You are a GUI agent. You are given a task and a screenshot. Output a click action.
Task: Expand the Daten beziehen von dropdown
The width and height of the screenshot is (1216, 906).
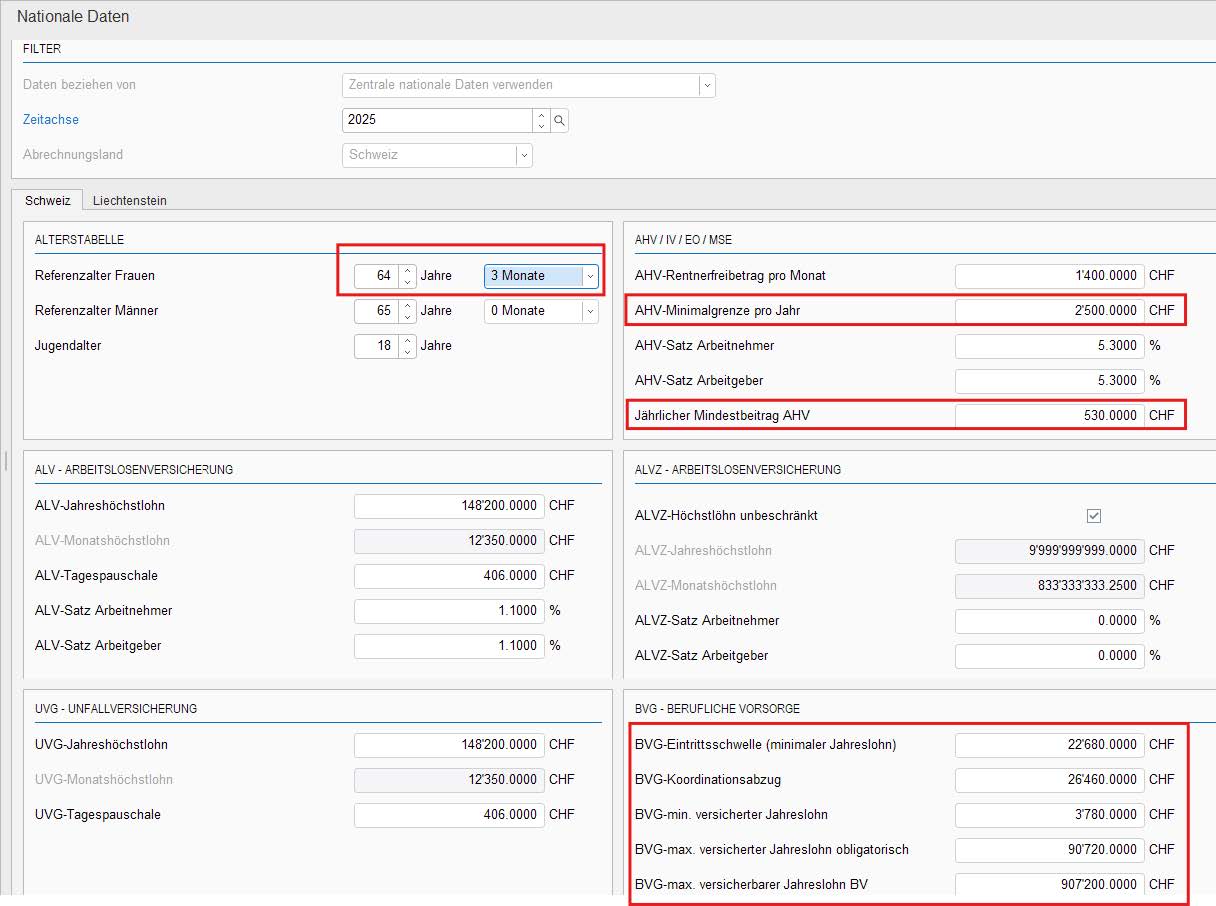(707, 85)
